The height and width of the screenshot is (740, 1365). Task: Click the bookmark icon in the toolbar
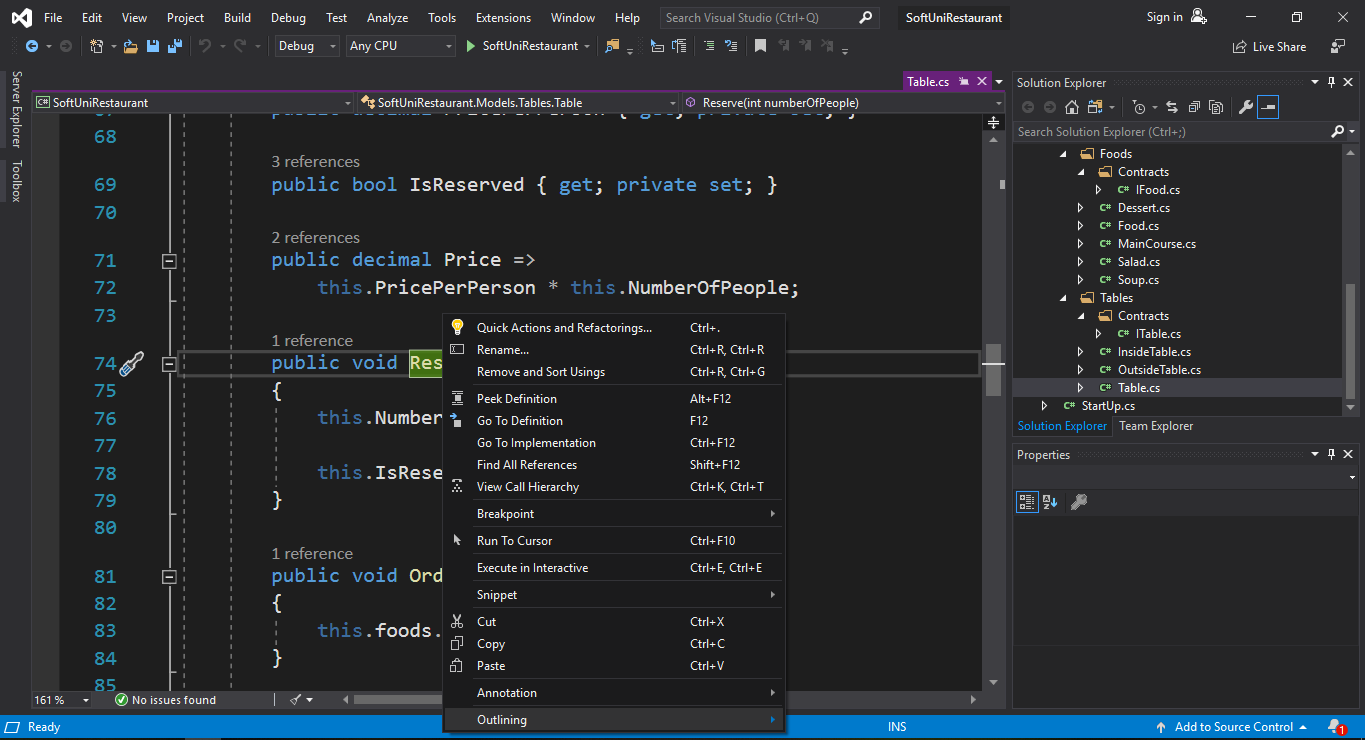pyautogui.click(x=761, y=46)
